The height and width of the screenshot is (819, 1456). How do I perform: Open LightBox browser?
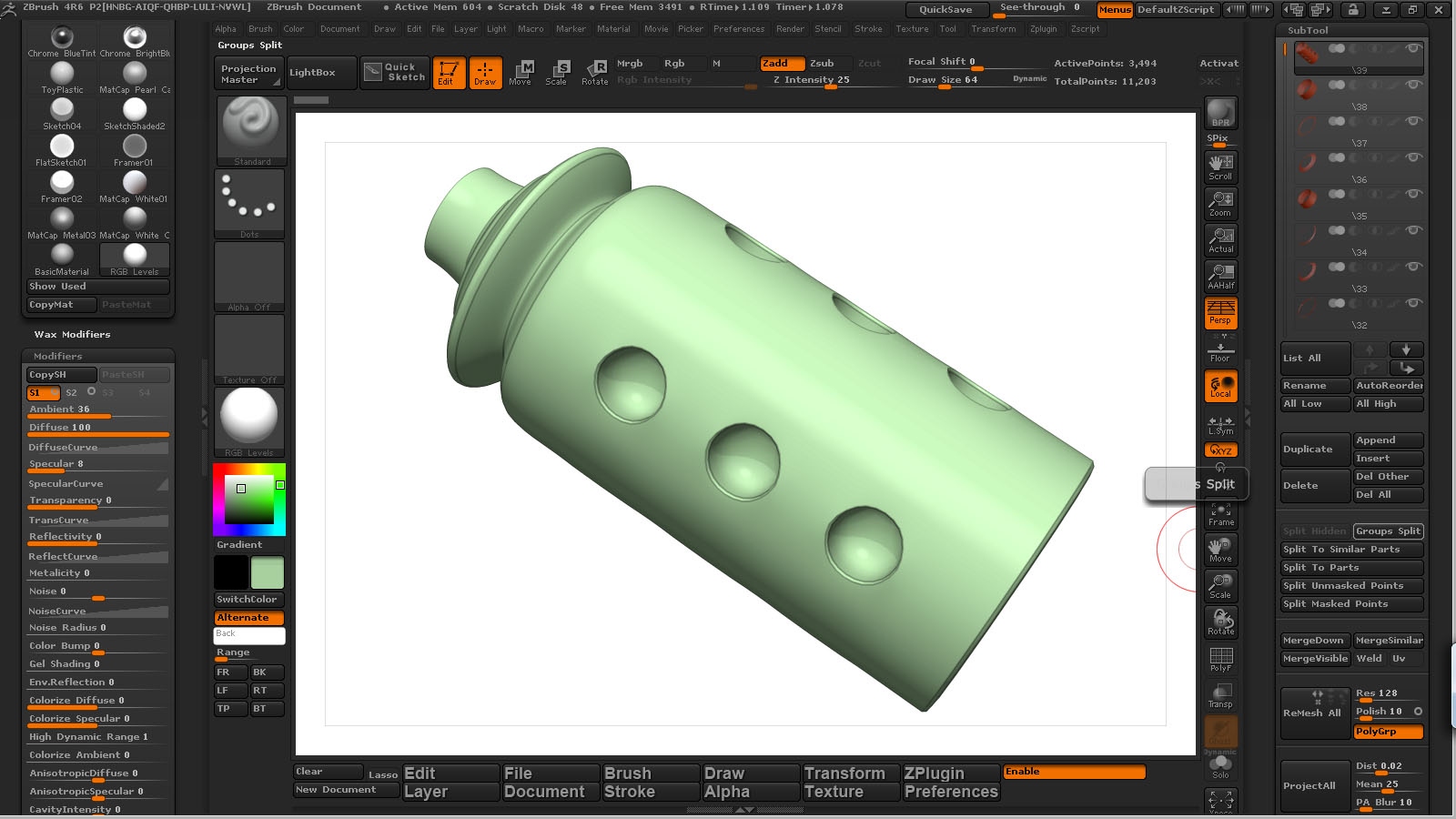click(x=321, y=73)
